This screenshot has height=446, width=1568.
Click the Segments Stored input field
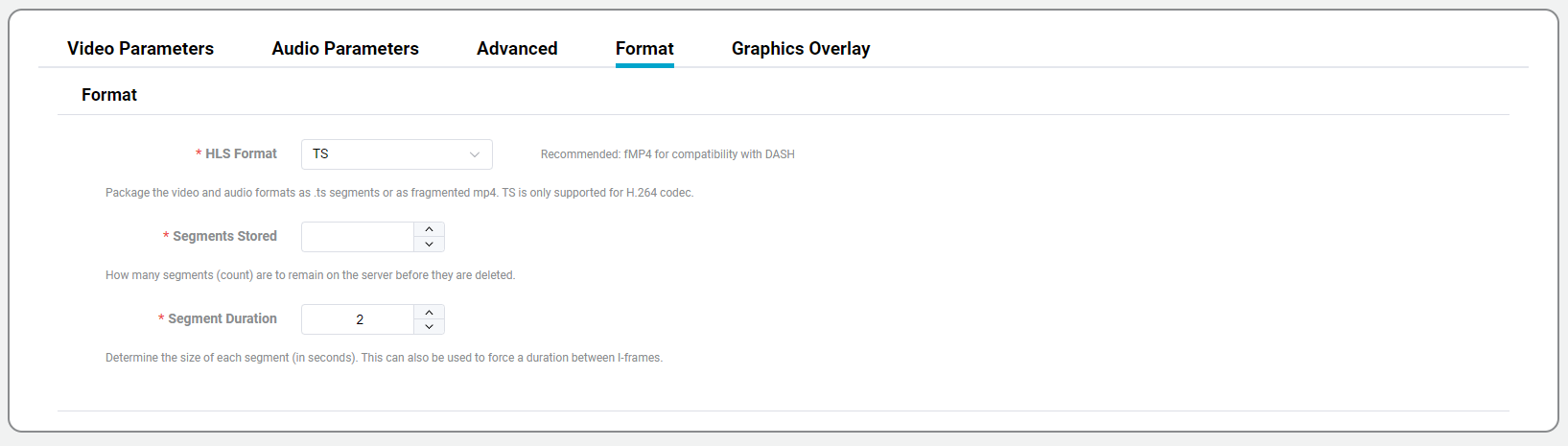coord(358,237)
